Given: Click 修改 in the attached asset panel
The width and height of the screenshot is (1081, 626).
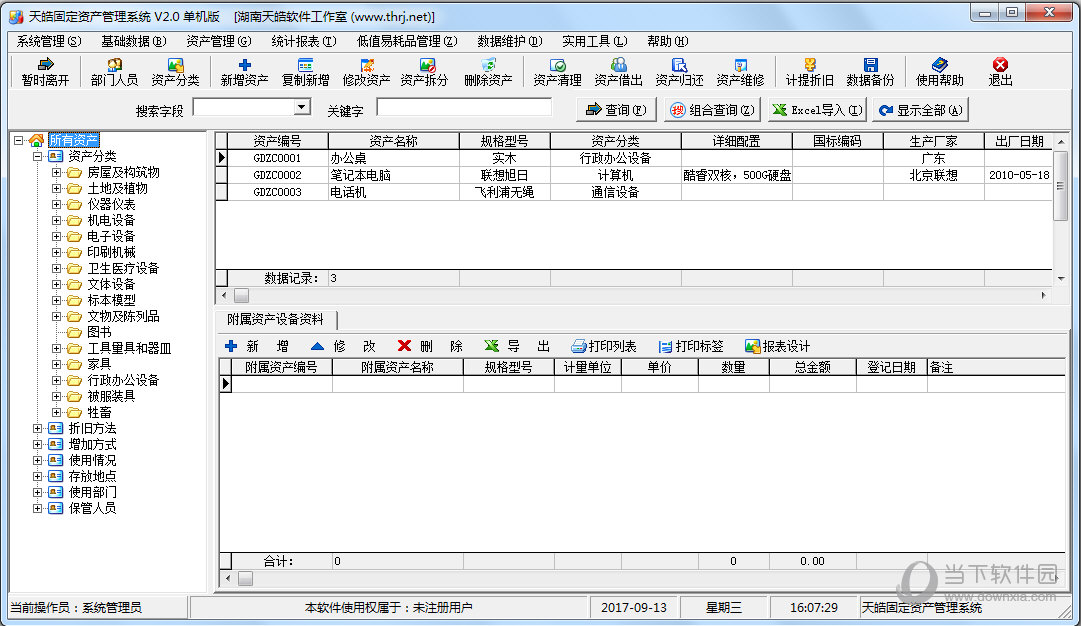Looking at the screenshot, I should pos(343,346).
